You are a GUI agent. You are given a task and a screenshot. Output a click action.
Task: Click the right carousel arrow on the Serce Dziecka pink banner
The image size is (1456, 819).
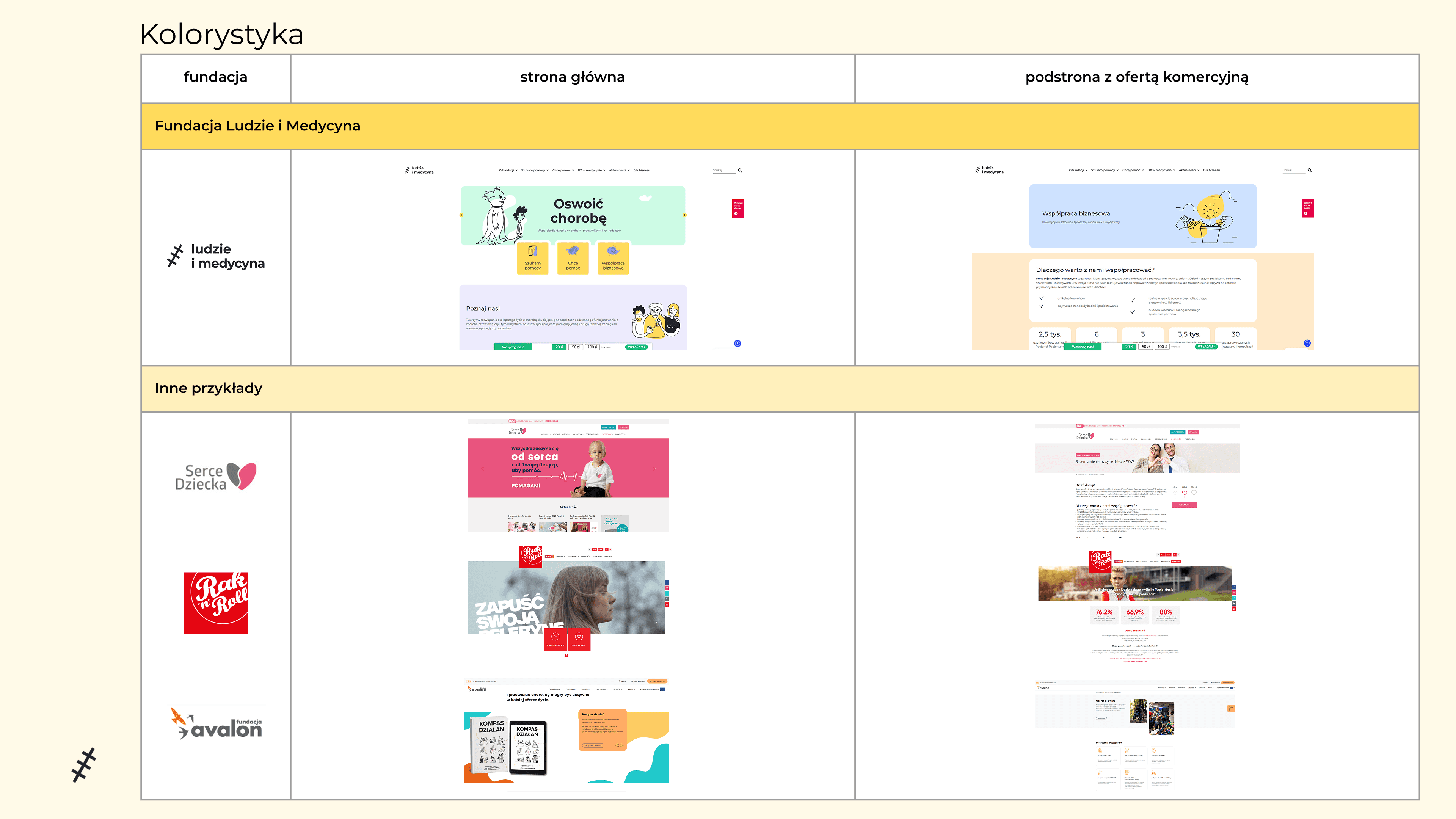coord(654,468)
